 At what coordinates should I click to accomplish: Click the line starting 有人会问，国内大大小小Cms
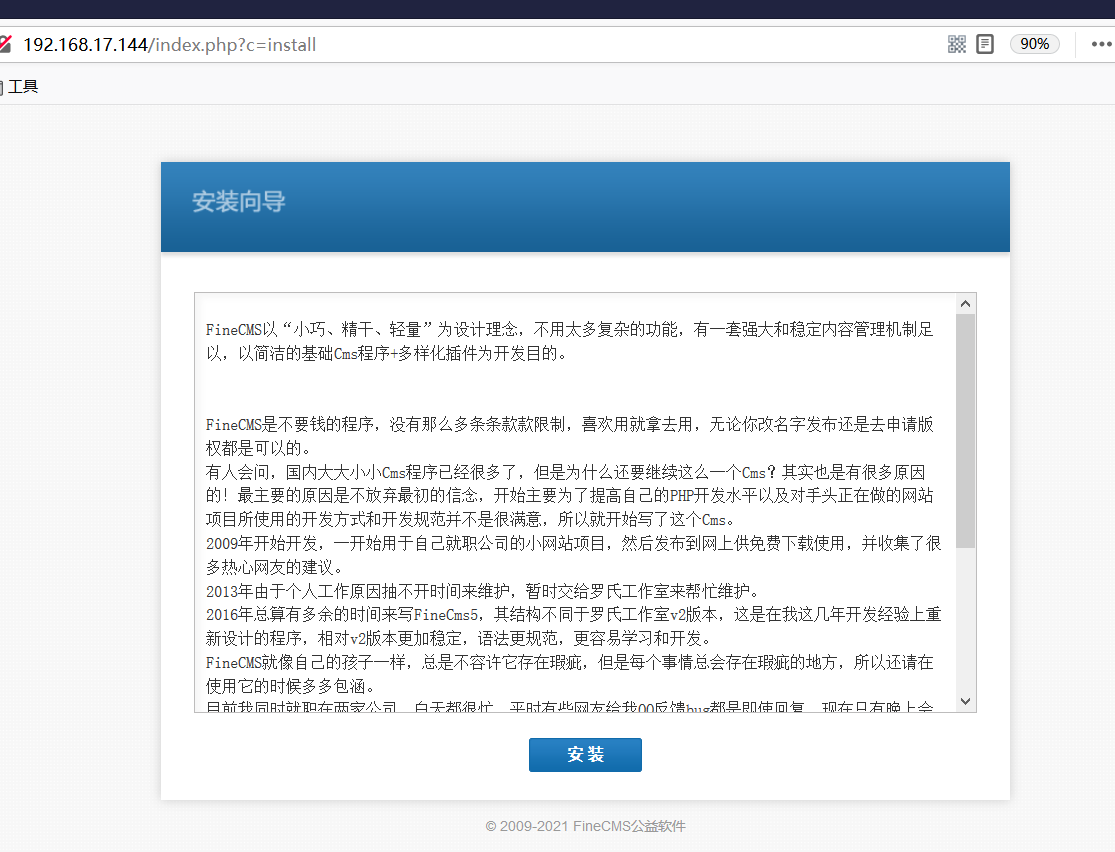click(569, 496)
